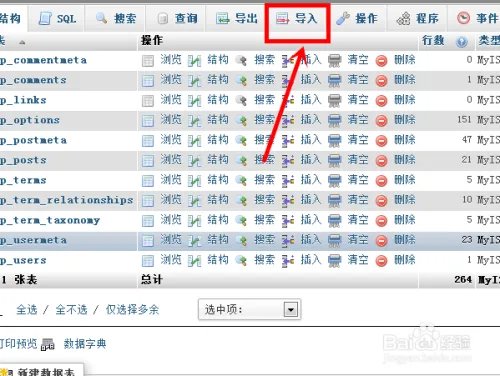The image size is (500, 376).
Task: Browse icon for p_commentmeta table
Action: (148, 61)
